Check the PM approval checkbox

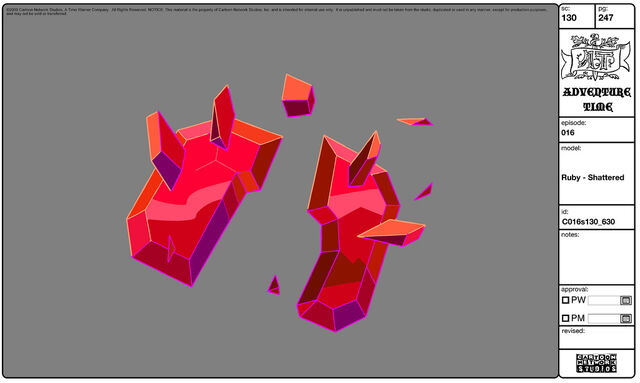tap(565, 318)
